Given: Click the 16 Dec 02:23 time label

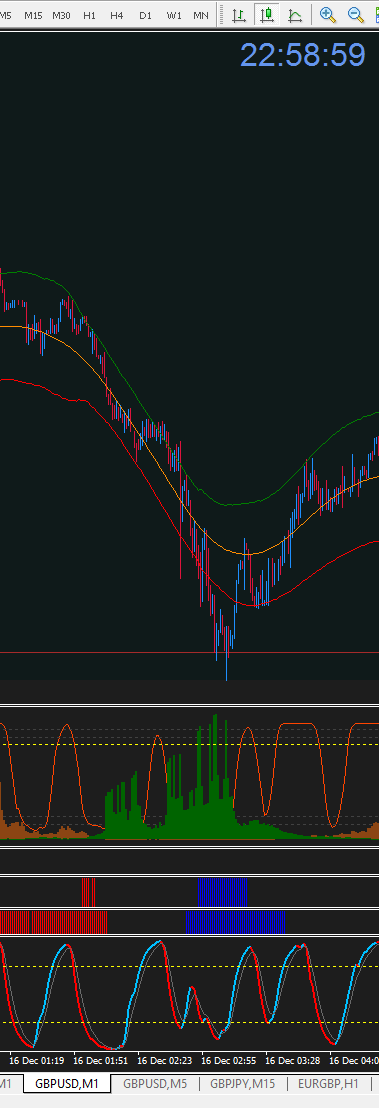Looking at the screenshot, I should [166, 1060].
